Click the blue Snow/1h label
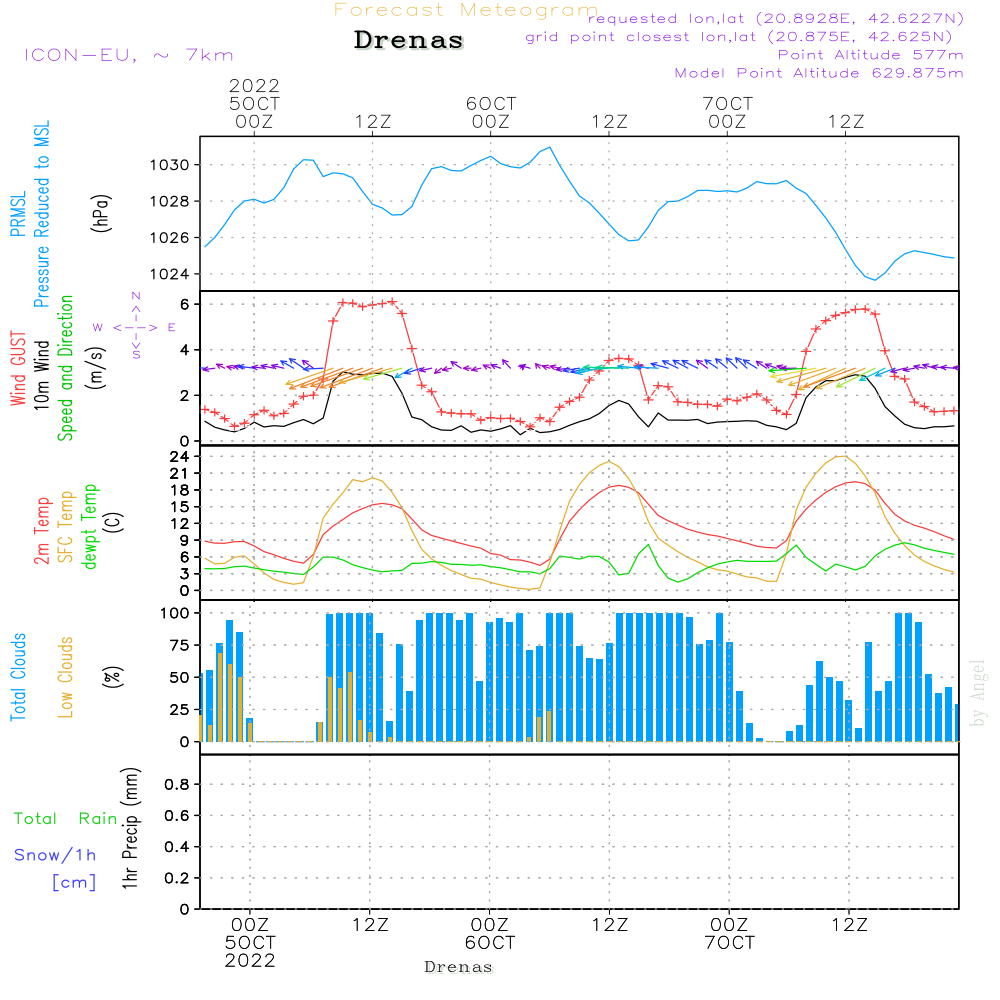Viewport: 1000px width, 1000px height. click(56, 855)
